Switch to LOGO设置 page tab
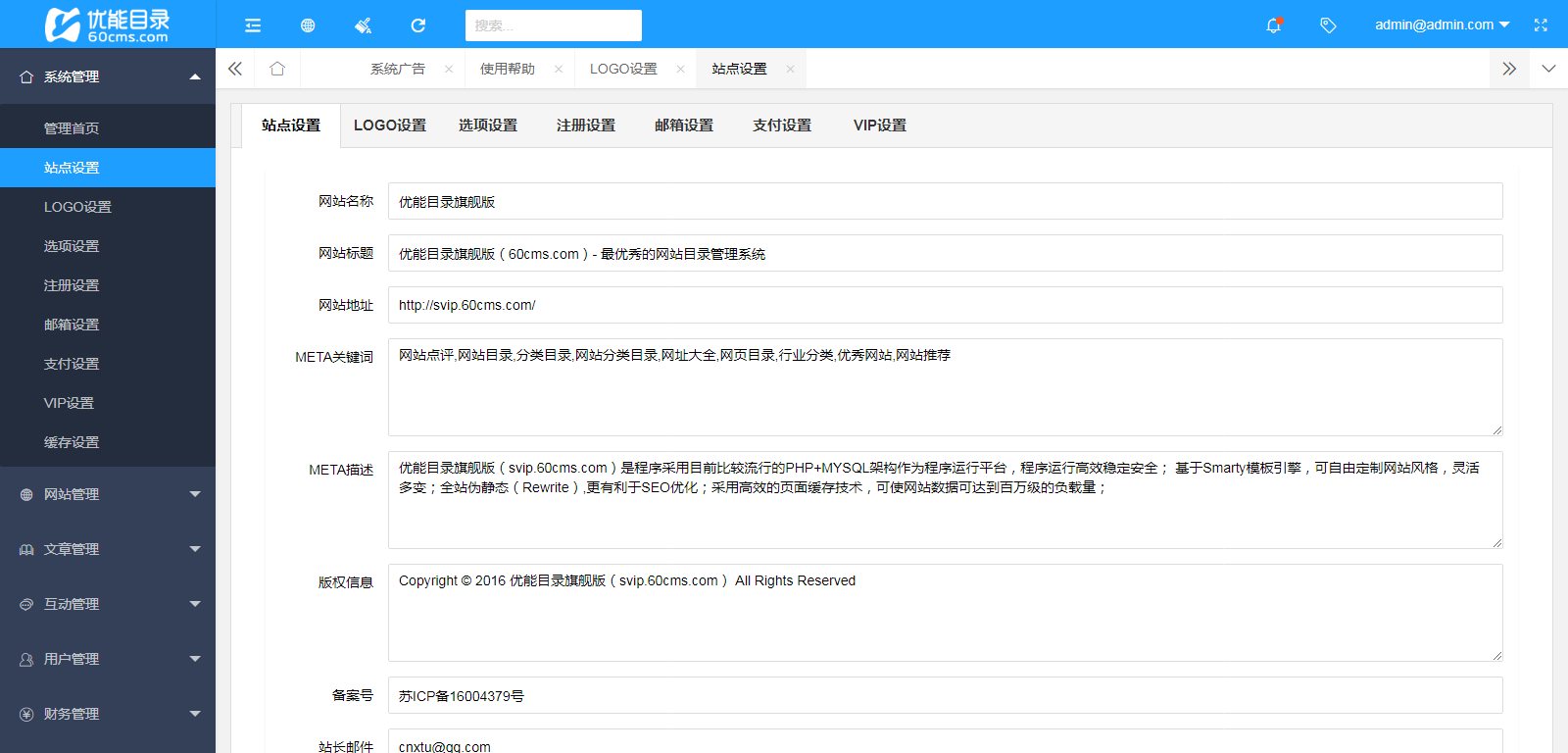The height and width of the screenshot is (753, 1568). 623,69
